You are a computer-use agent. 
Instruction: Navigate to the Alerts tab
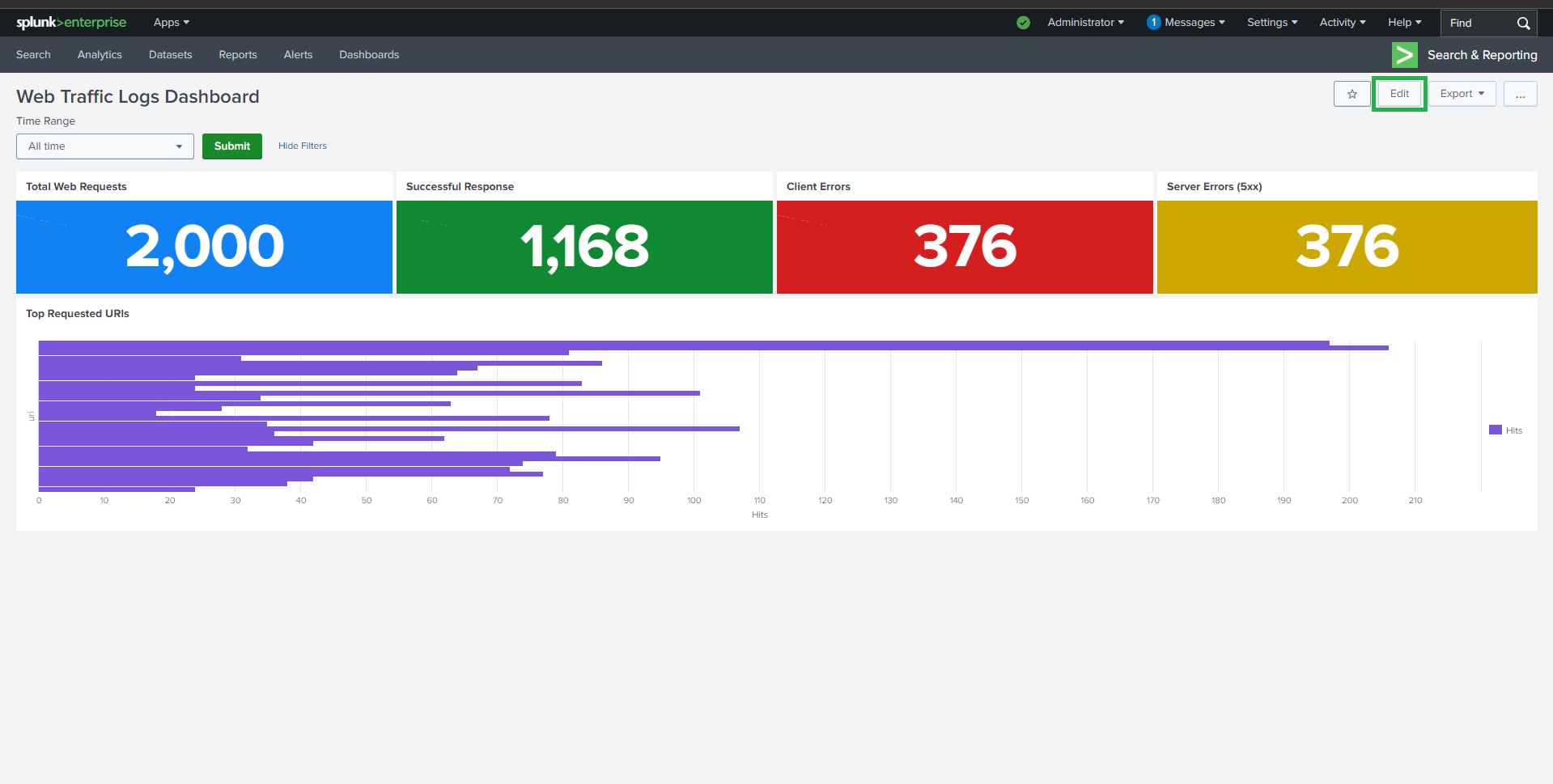pos(298,55)
